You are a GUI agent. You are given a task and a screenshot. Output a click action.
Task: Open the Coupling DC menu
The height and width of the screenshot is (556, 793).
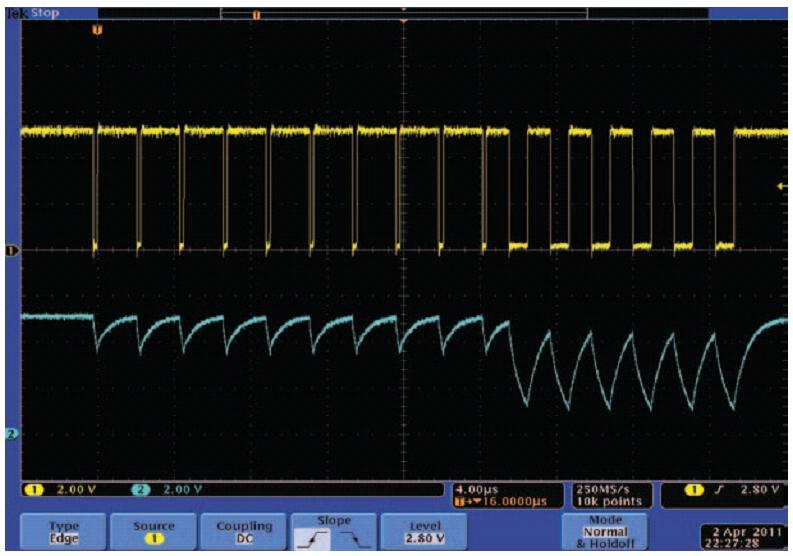click(x=243, y=530)
